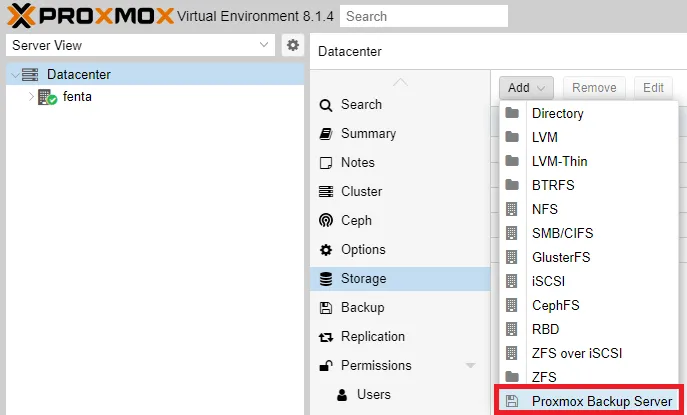Click the Proxmox Backup Server disk icon

point(512,401)
